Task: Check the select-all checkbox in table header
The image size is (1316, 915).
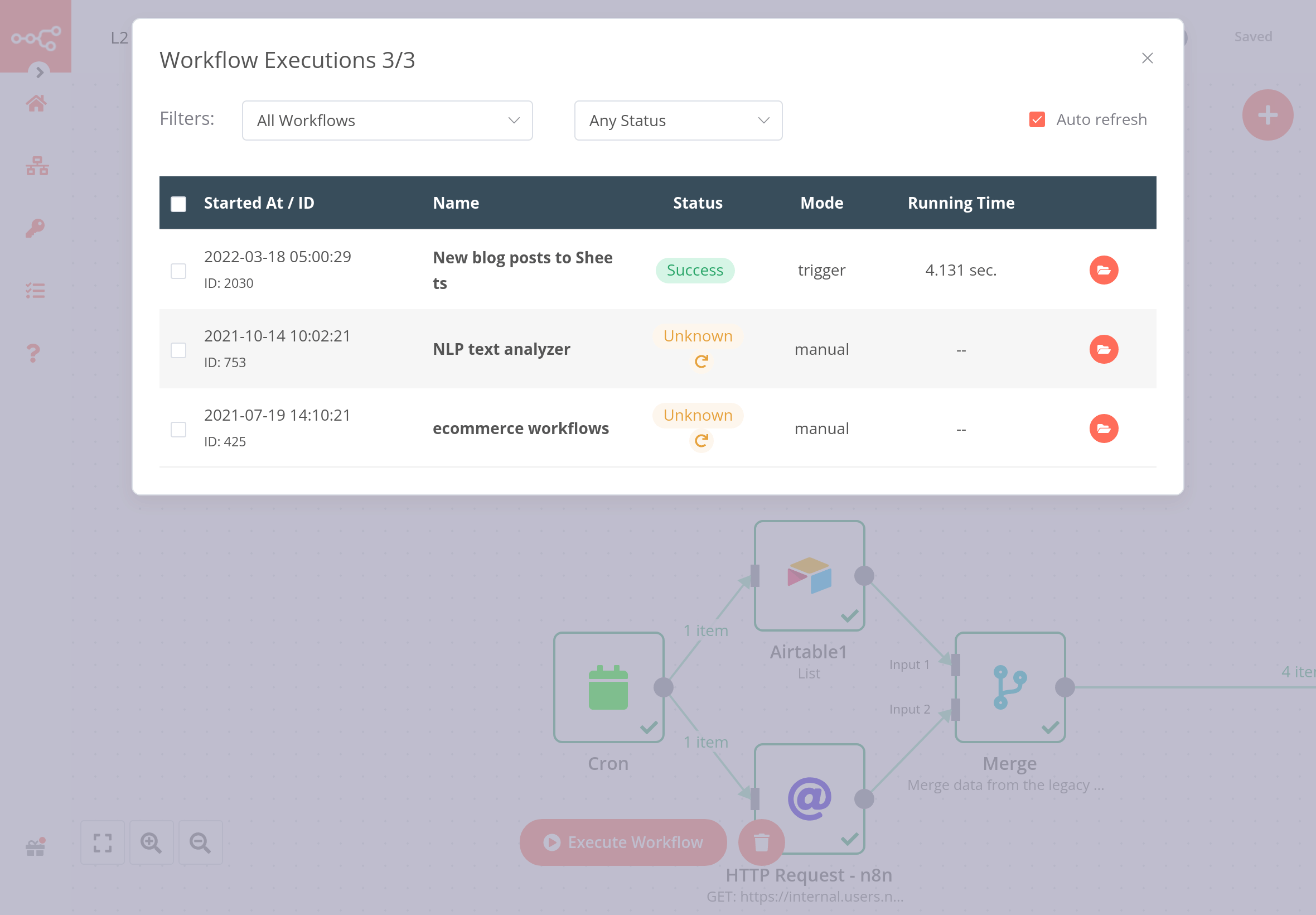Action: (178, 204)
